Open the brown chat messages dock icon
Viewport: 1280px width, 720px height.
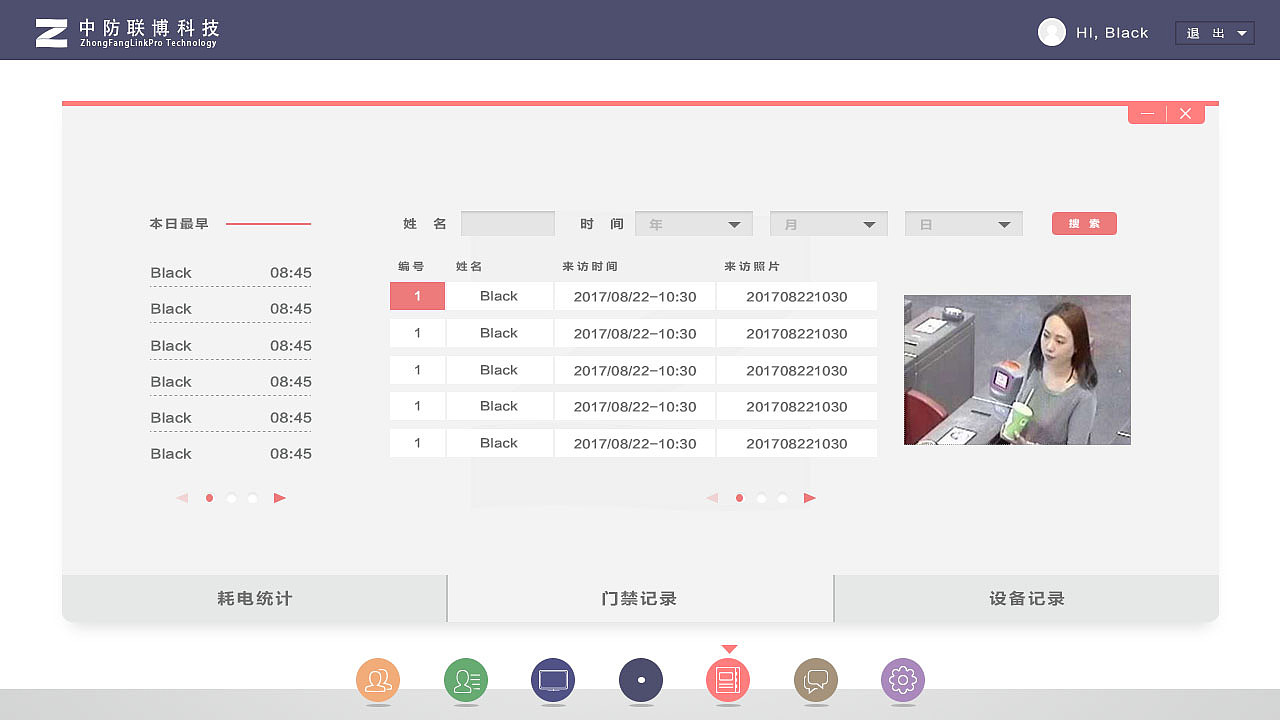pyautogui.click(x=816, y=681)
